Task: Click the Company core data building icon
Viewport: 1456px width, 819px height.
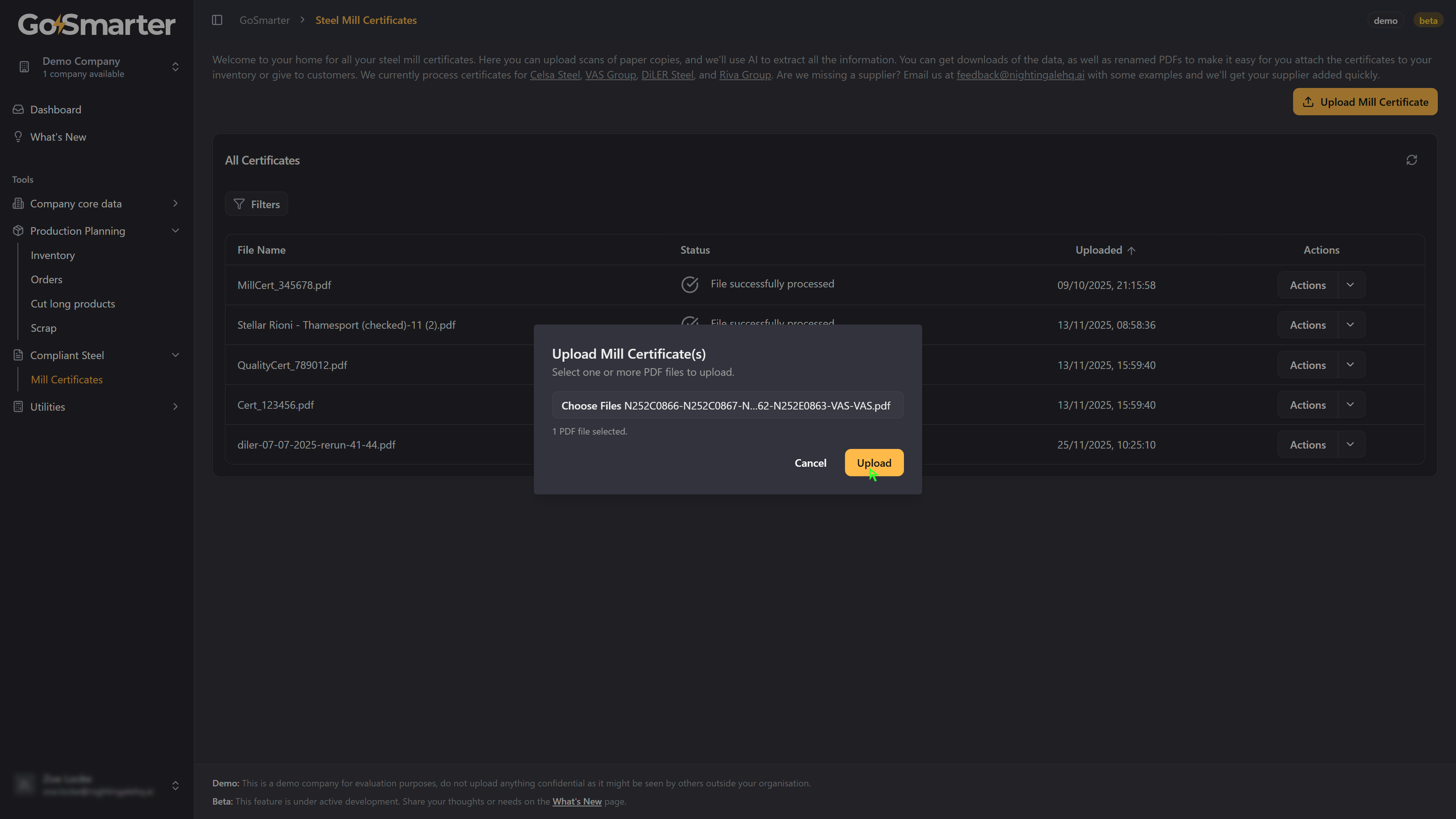Action: click(18, 204)
